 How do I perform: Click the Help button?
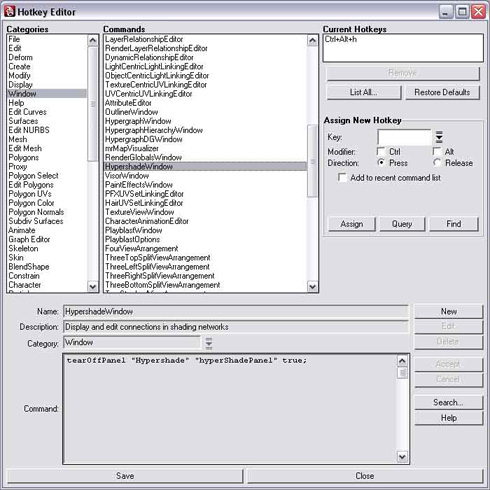pos(449,418)
